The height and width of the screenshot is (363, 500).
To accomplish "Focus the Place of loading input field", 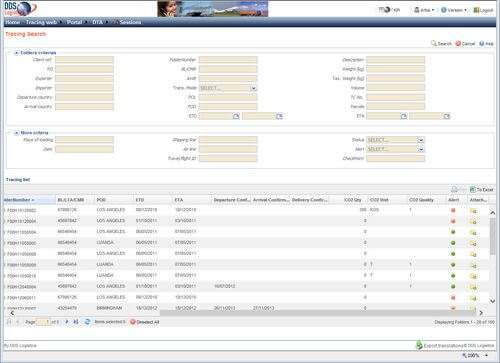I will (x=84, y=140).
